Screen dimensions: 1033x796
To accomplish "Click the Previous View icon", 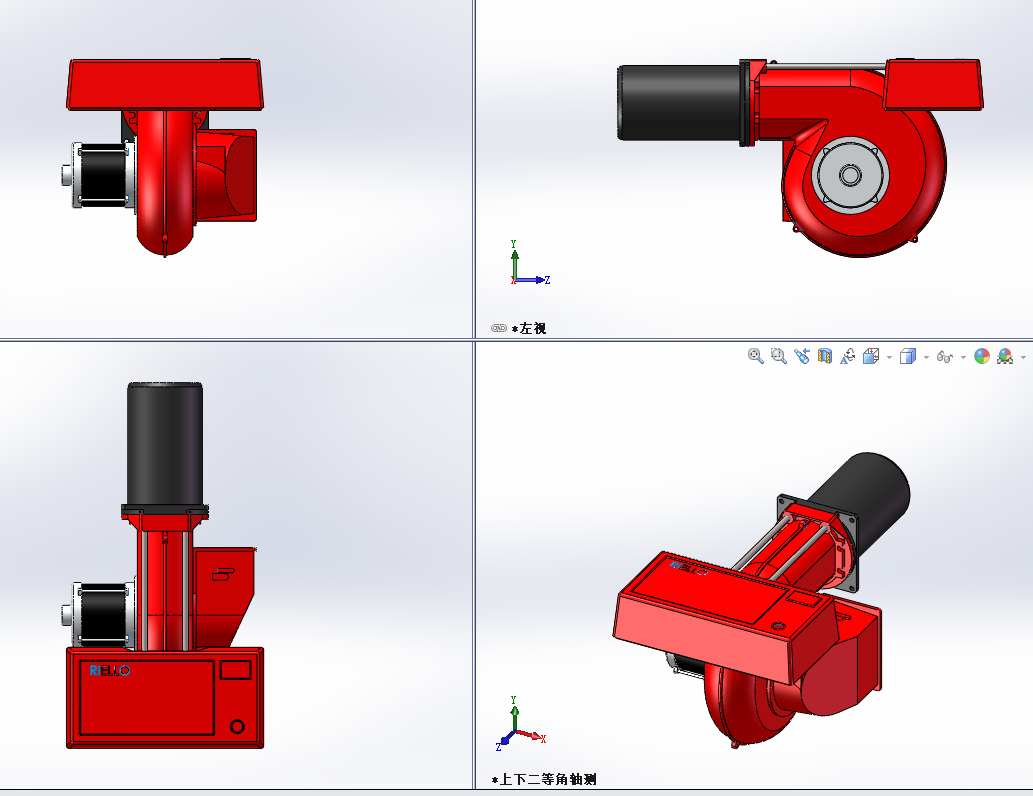I will [802, 356].
